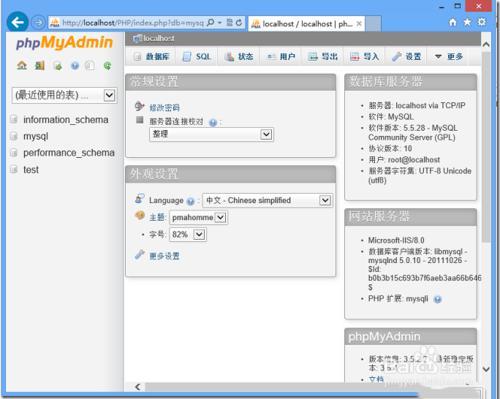
Task: Click horizontal scrollbar left arrow
Action: coord(137,387)
